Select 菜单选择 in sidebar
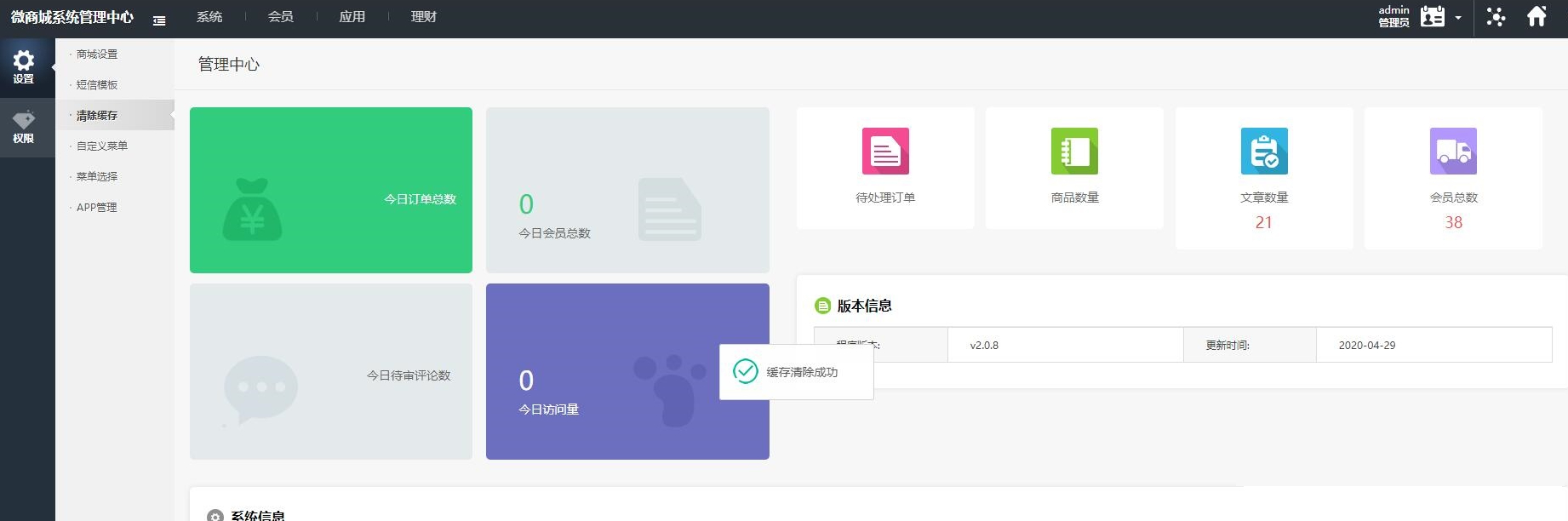This screenshot has height=521, width=1568. click(x=97, y=176)
